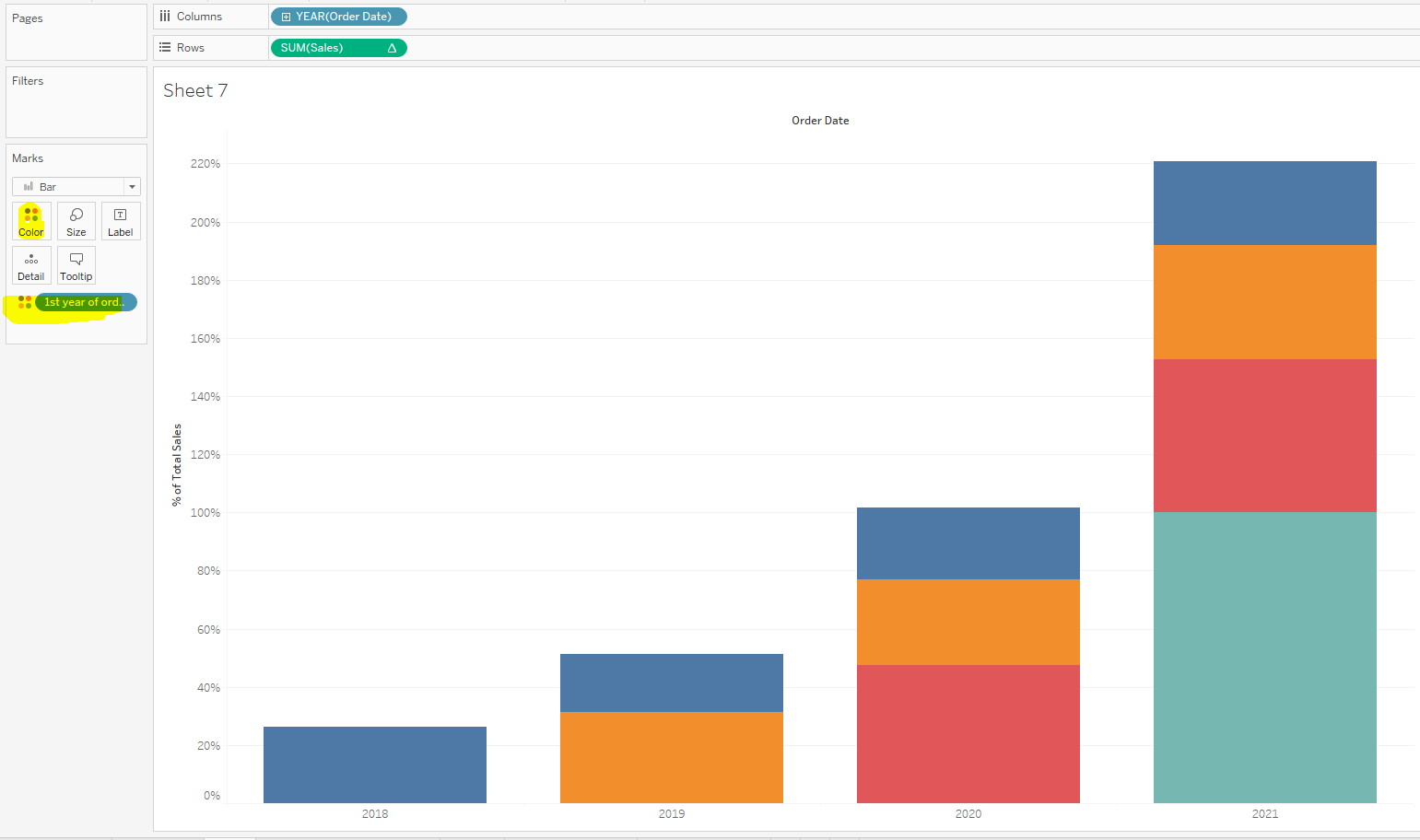
Task: Open the Detail control on the Marks card
Action: [31, 265]
